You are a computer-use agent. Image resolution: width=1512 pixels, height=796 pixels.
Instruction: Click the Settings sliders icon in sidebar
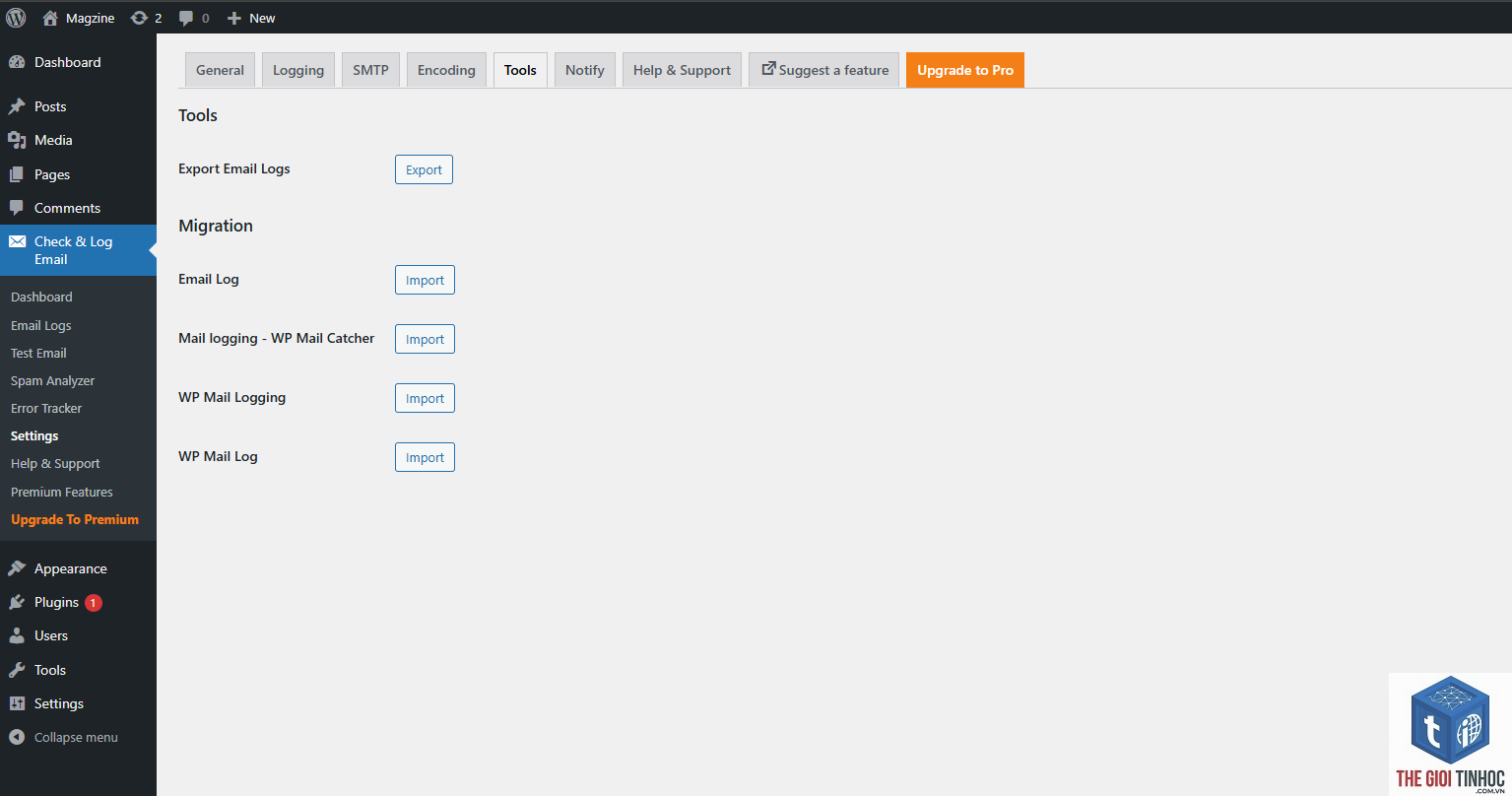pyautogui.click(x=17, y=703)
